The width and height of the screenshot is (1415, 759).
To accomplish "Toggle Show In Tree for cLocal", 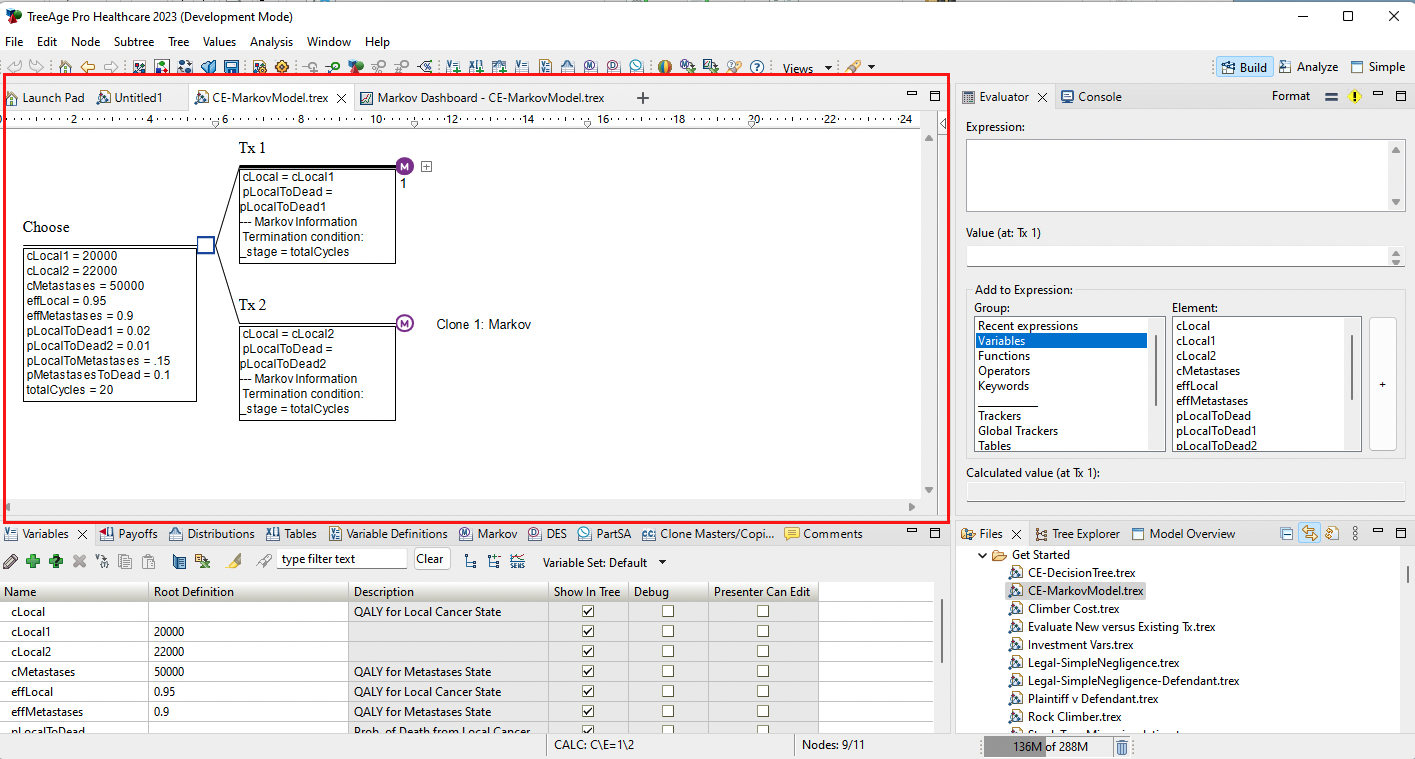I will 587,611.
